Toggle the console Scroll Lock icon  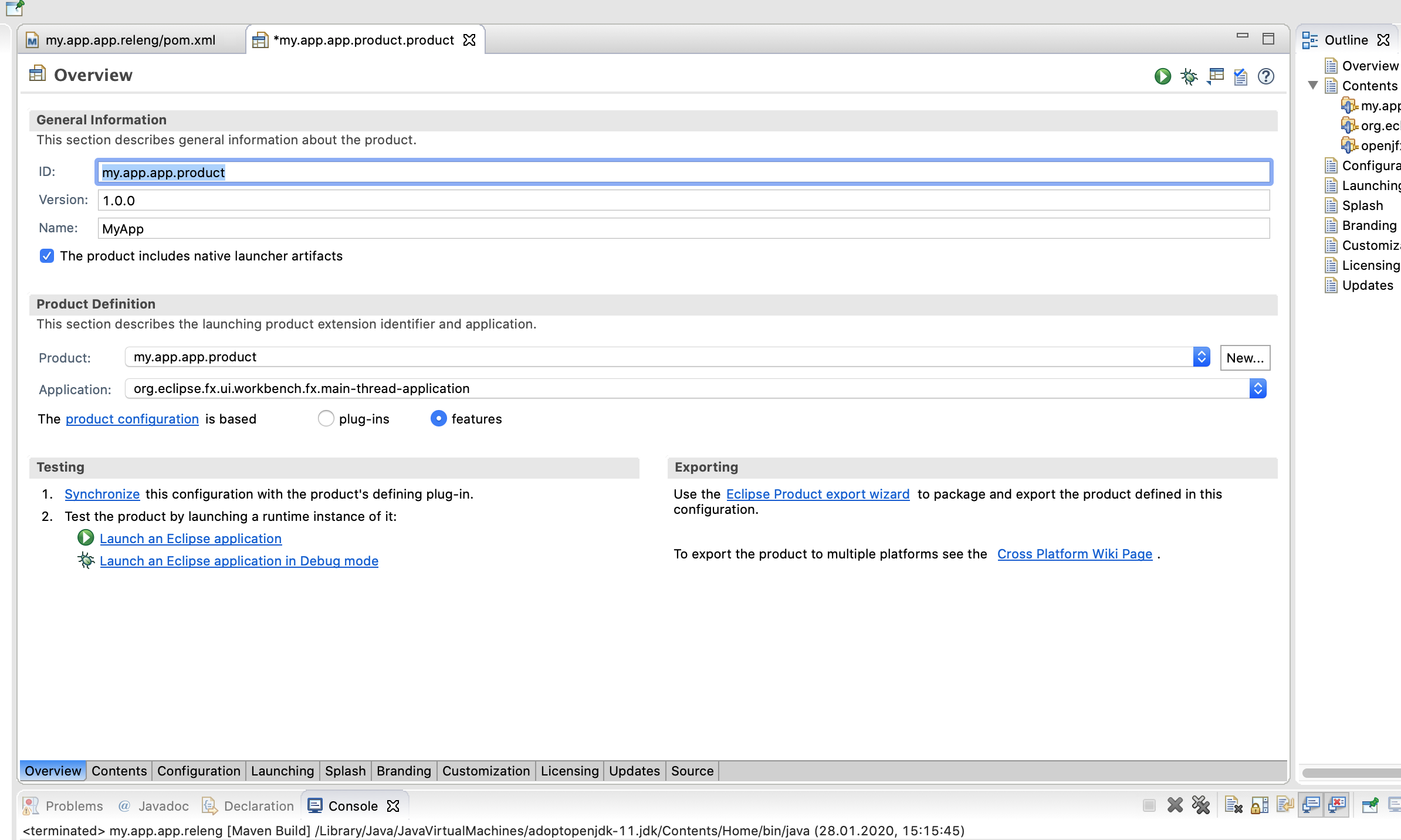1259,805
